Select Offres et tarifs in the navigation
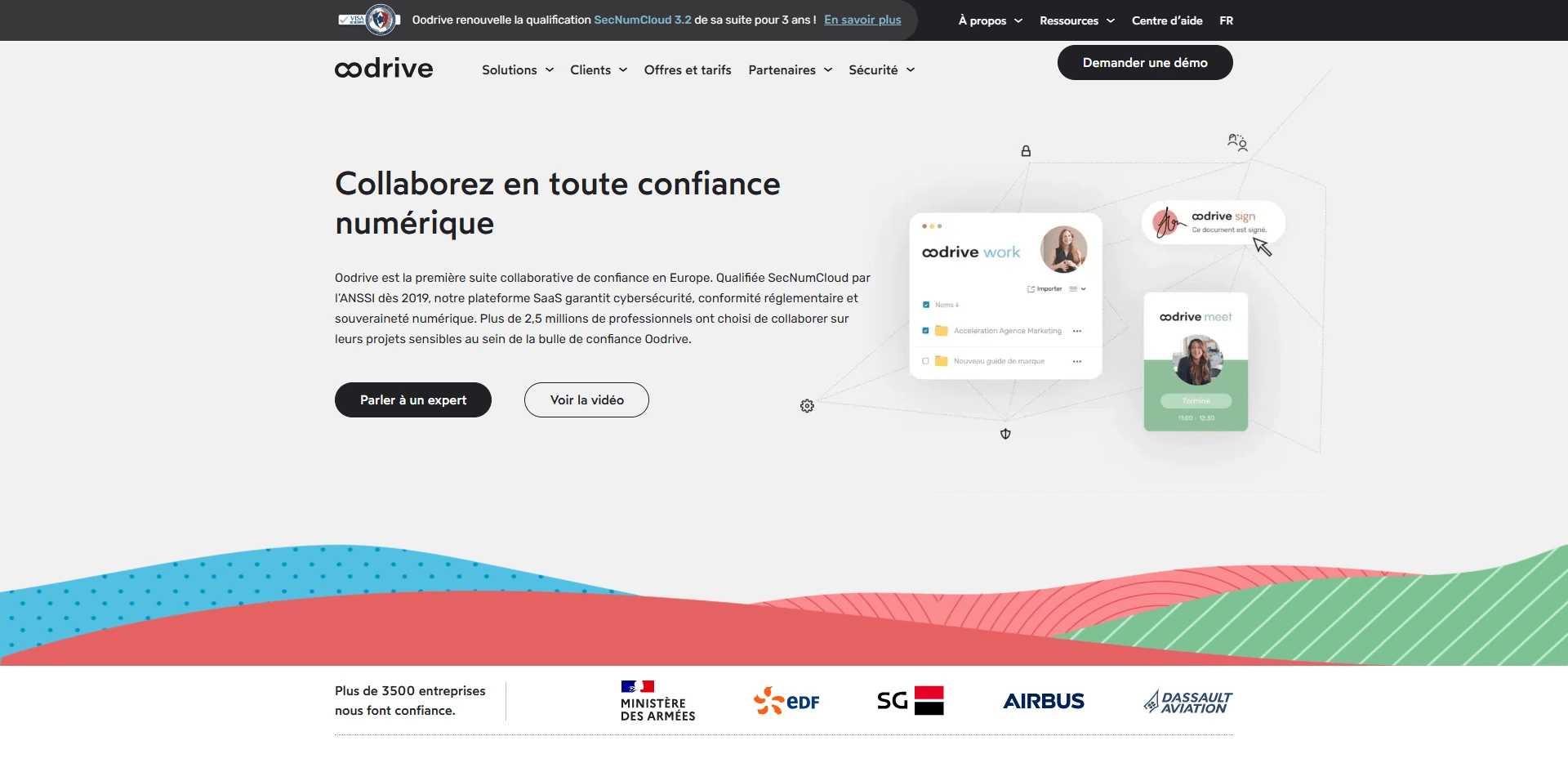Image resolution: width=1568 pixels, height=772 pixels. click(687, 70)
